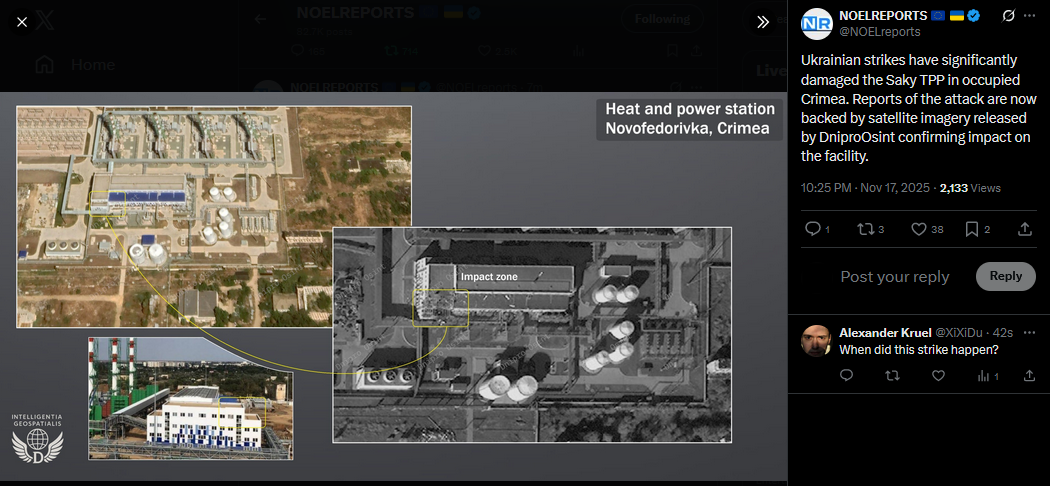1050x486 pixels.
Task: Share the NOELREPORTS post
Action: click(x=1025, y=229)
